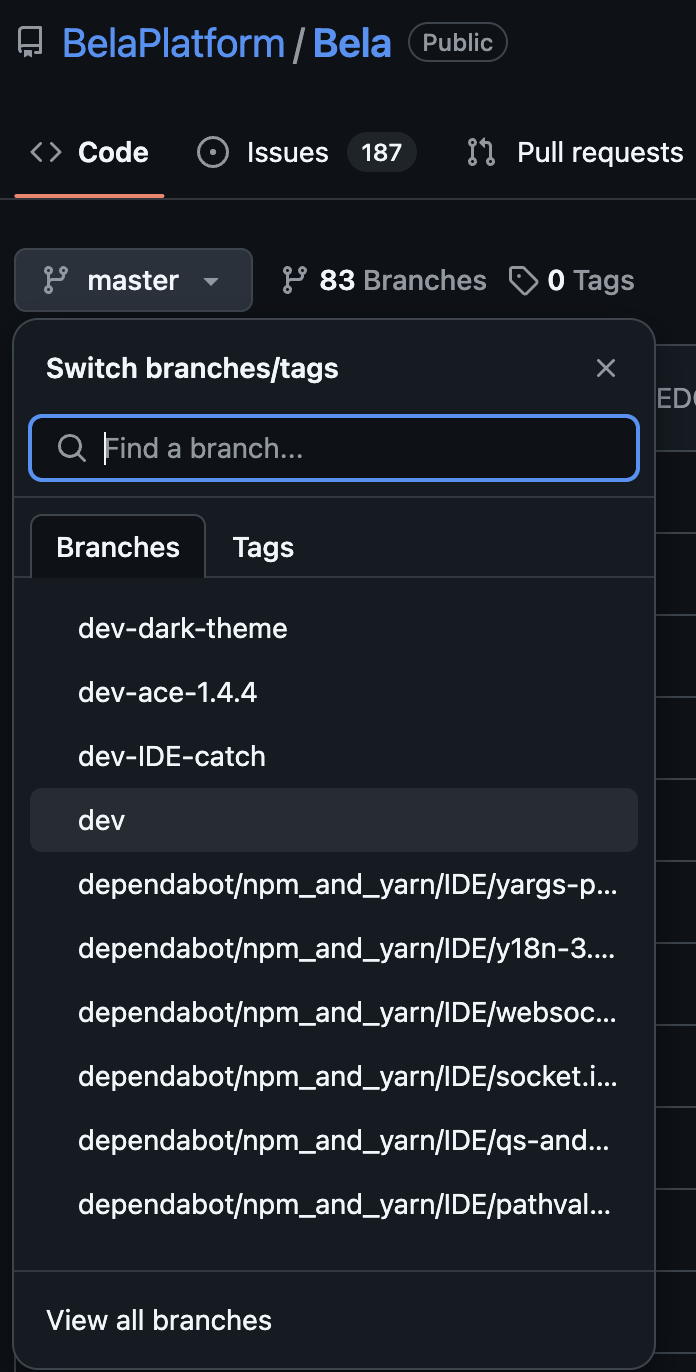Switch to the Tags tab in the popup
Viewport: 696px width, 1372px height.
pos(263,547)
